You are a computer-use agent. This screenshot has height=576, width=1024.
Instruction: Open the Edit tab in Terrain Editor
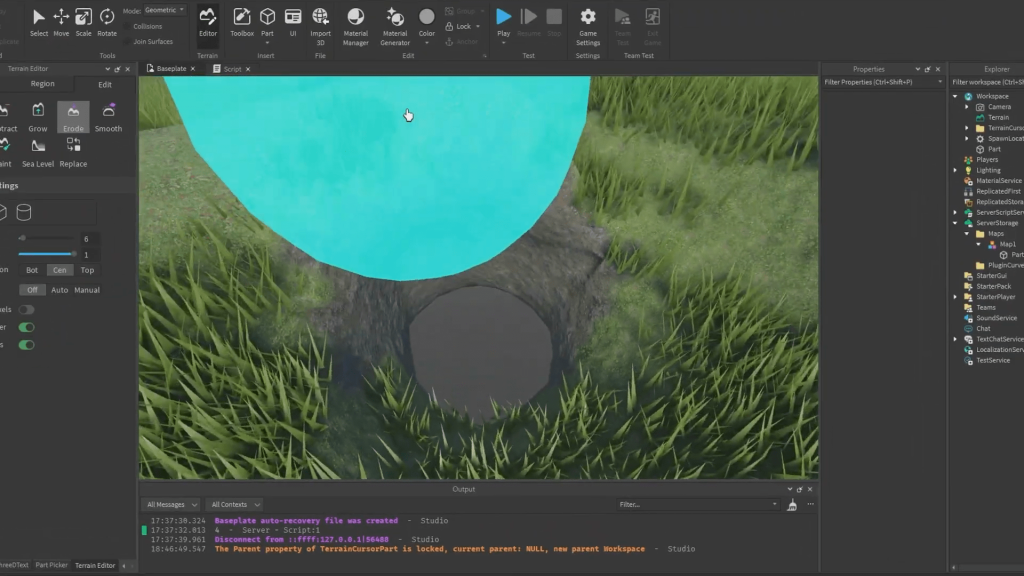point(104,84)
